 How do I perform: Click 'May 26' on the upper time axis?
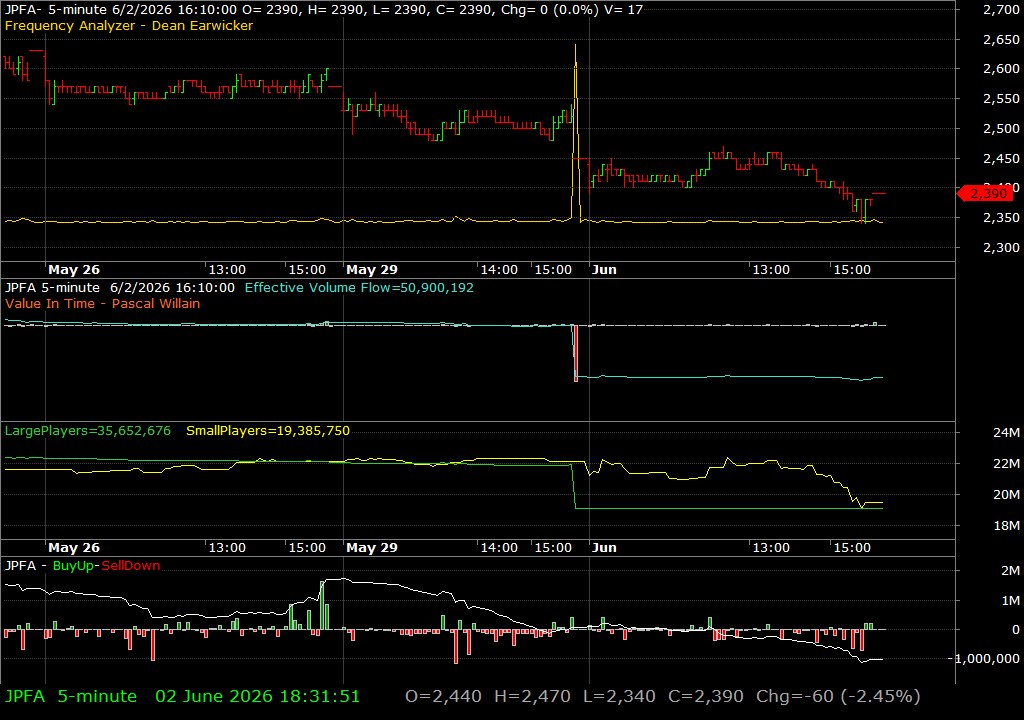pos(74,269)
